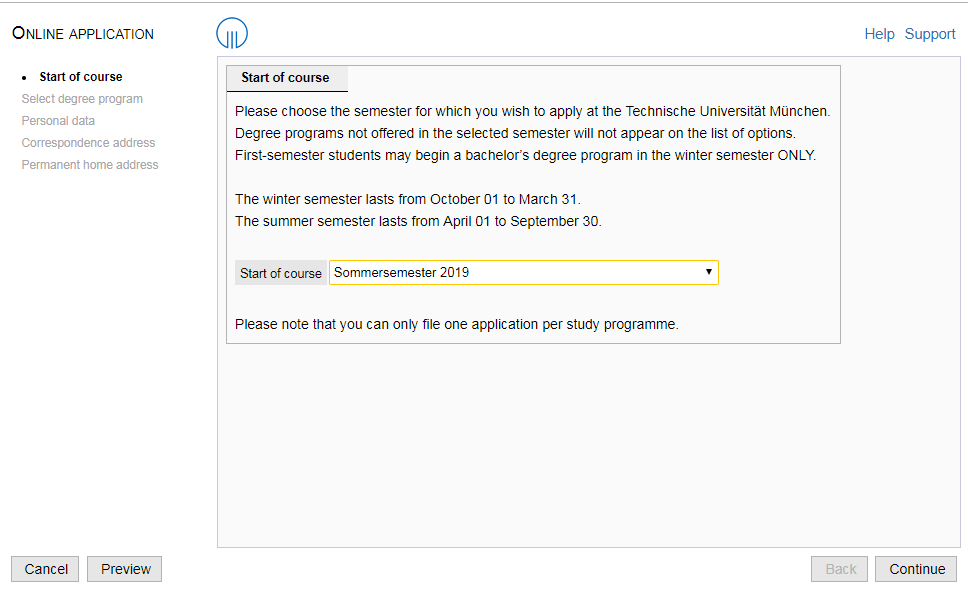Open the Start of course dropdown

(x=524, y=272)
